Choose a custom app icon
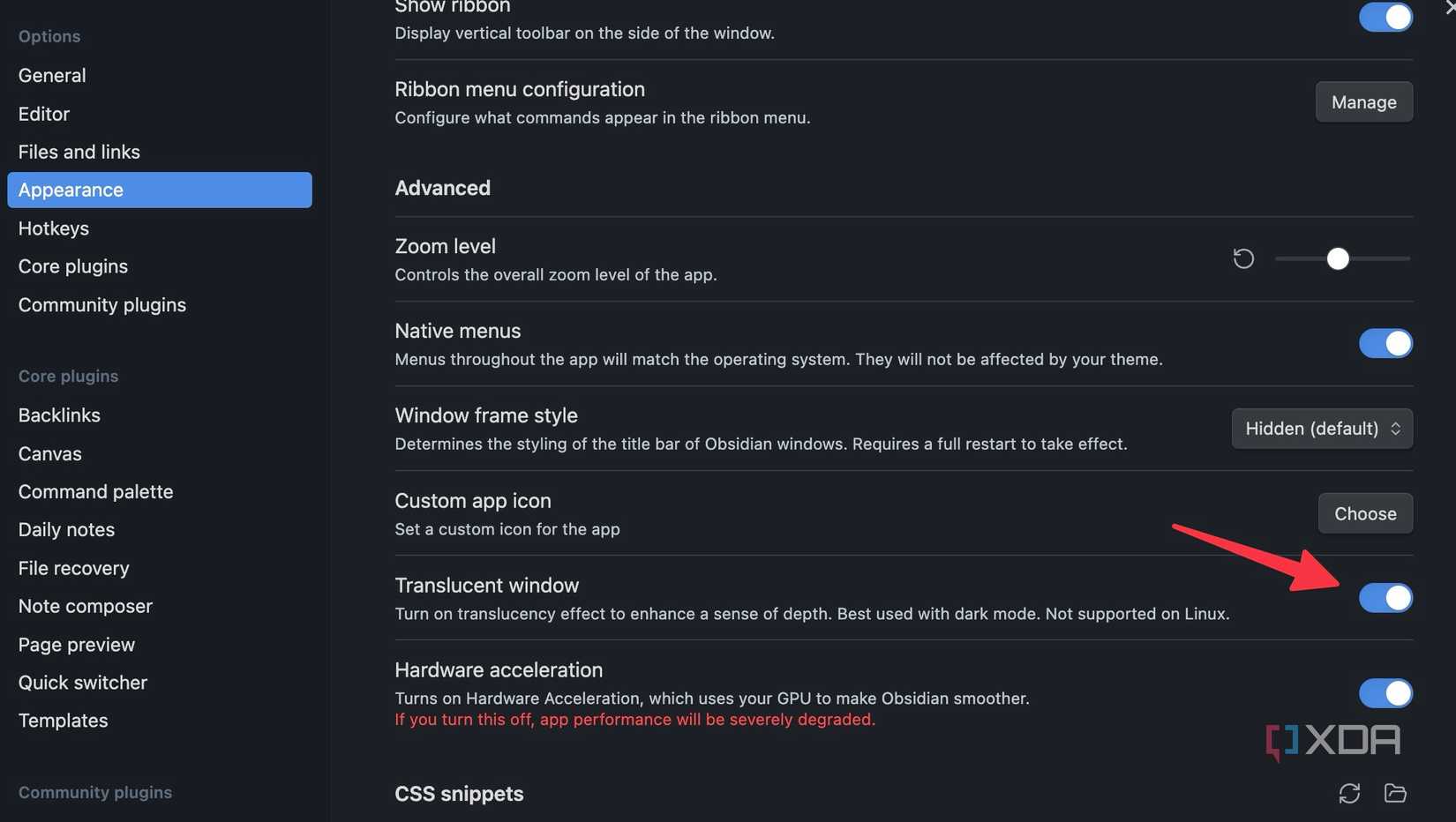 coord(1364,512)
